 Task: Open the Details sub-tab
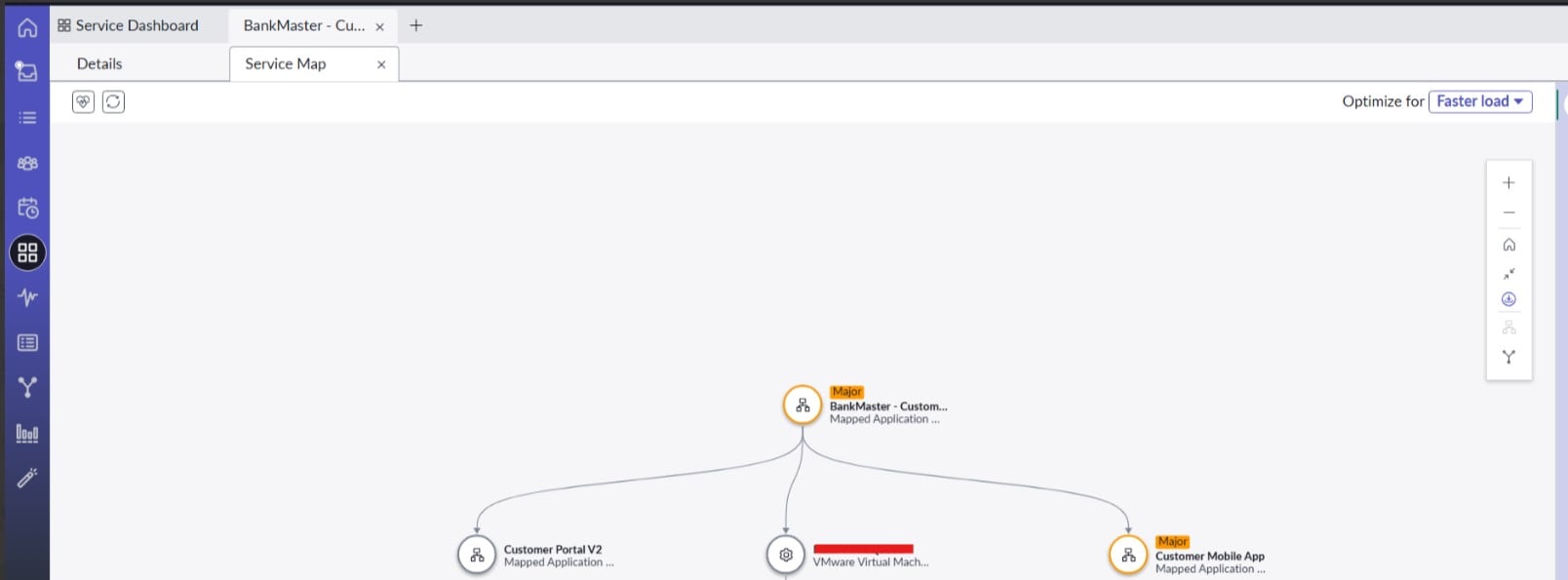[99, 63]
